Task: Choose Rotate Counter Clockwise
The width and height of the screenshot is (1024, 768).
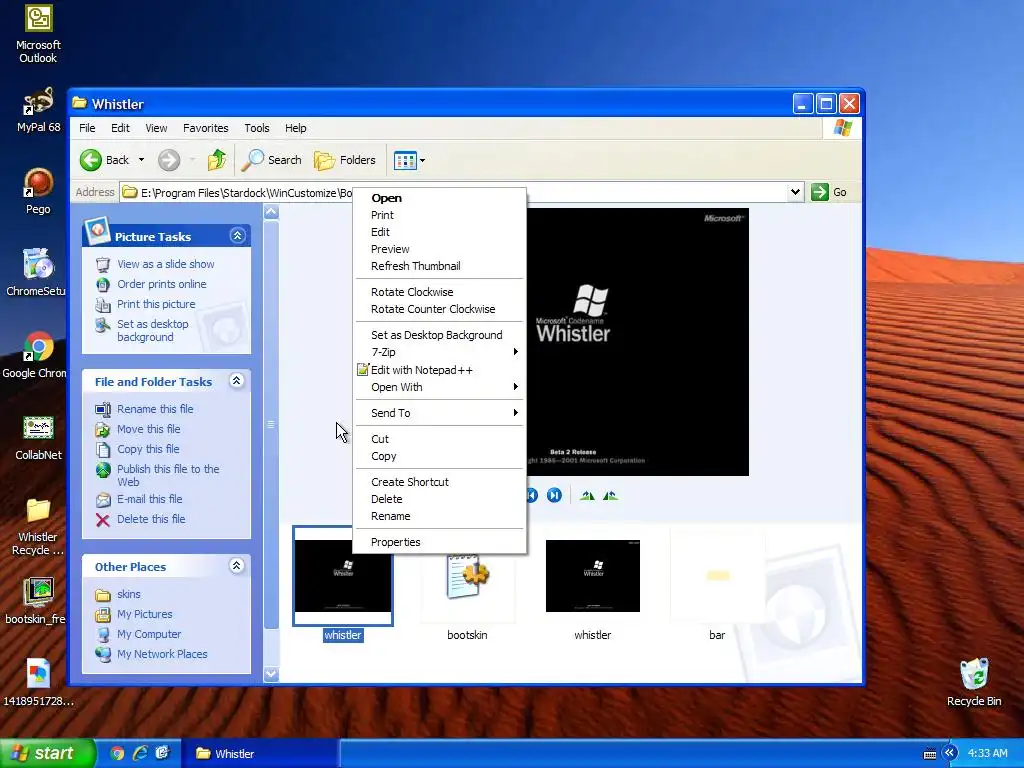Action: (440, 309)
